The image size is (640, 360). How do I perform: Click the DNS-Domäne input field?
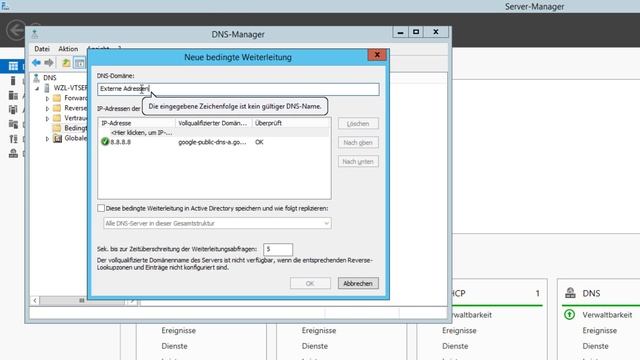[238, 89]
